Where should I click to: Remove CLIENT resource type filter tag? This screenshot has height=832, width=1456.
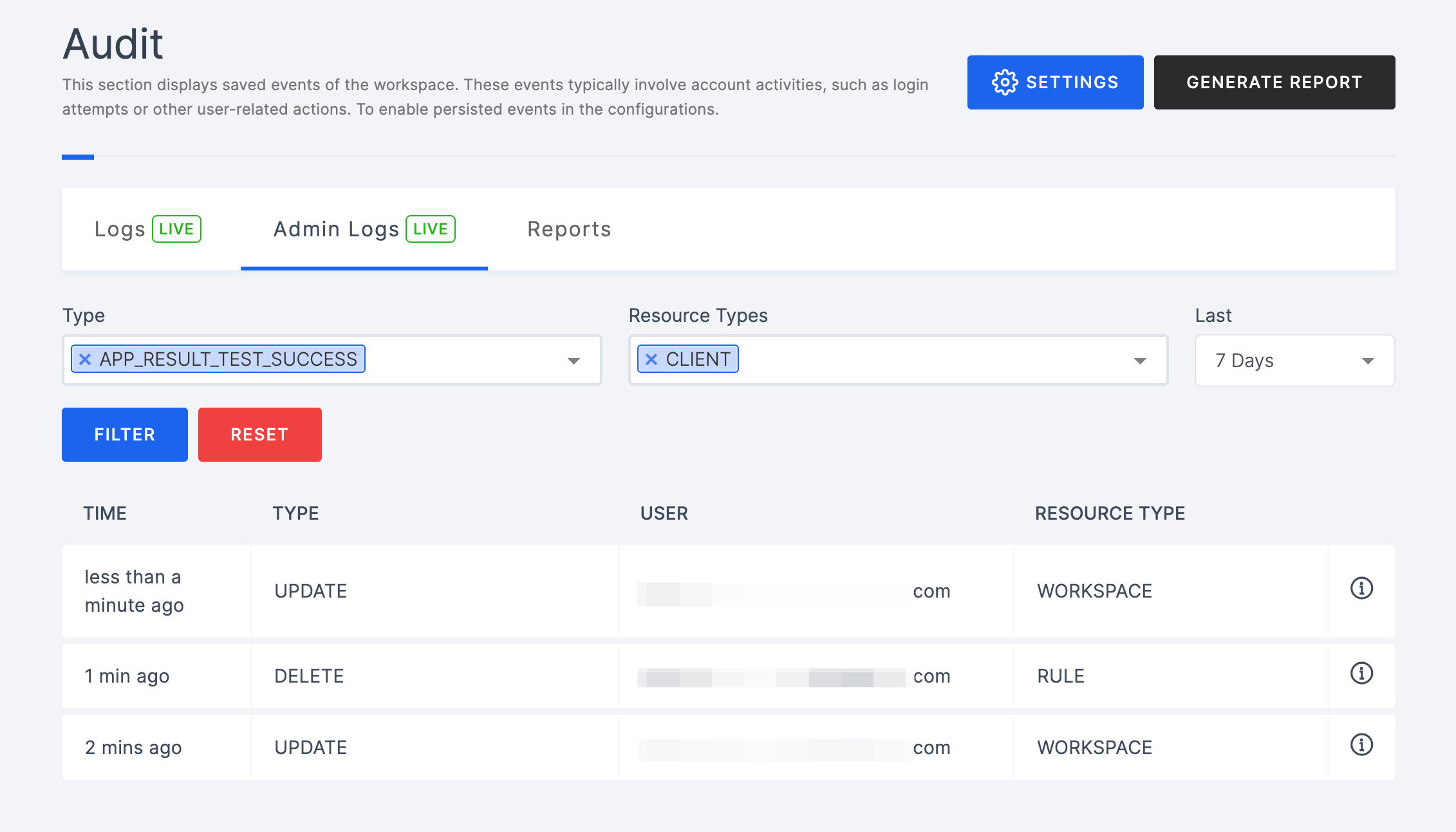click(650, 359)
